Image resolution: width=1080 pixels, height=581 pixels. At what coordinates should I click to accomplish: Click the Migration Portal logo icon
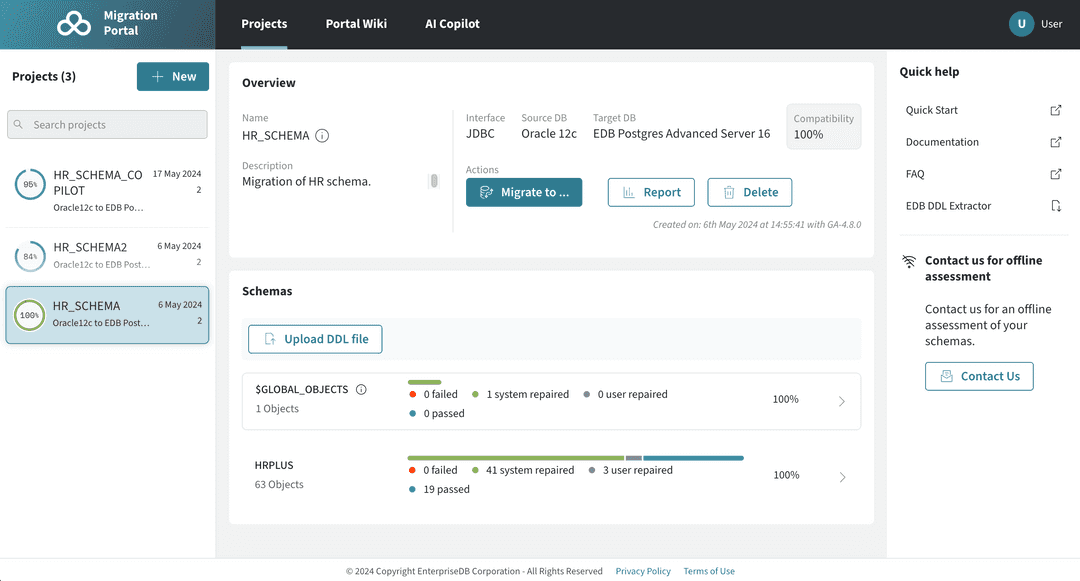pyautogui.click(x=74, y=22)
